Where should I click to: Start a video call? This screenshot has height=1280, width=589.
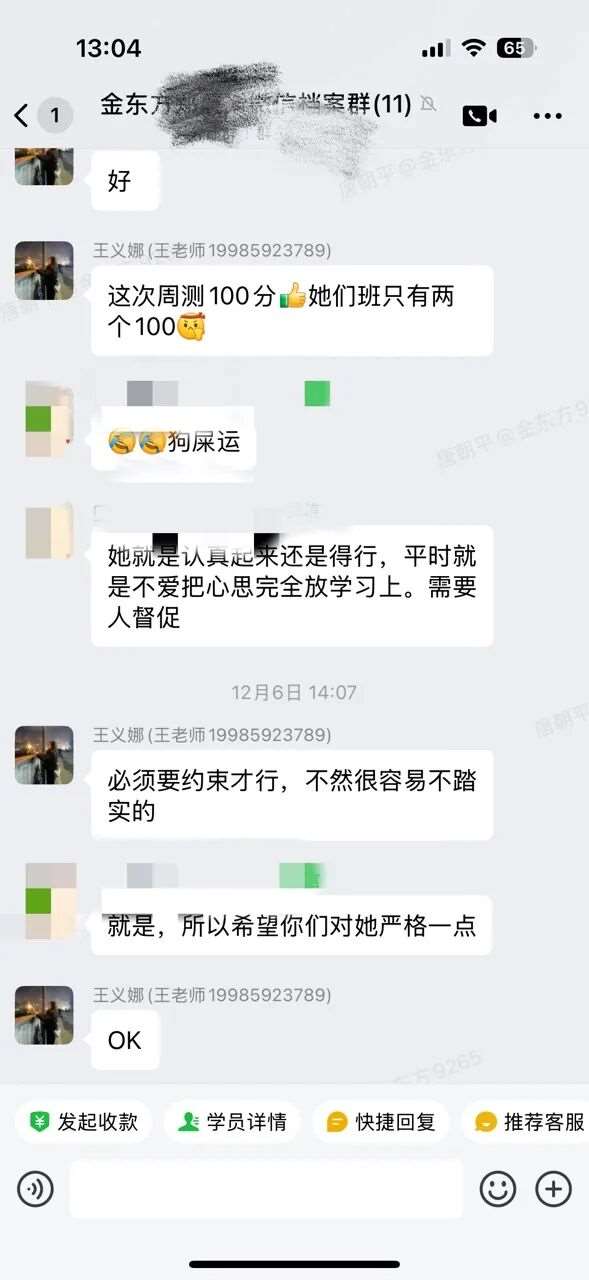[x=479, y=116]
